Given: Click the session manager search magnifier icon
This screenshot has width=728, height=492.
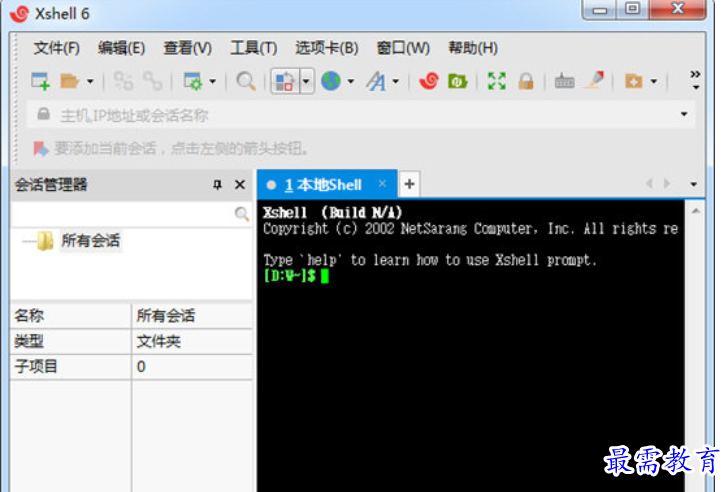Looking at the screenshot, I should (x=241, y=214).
